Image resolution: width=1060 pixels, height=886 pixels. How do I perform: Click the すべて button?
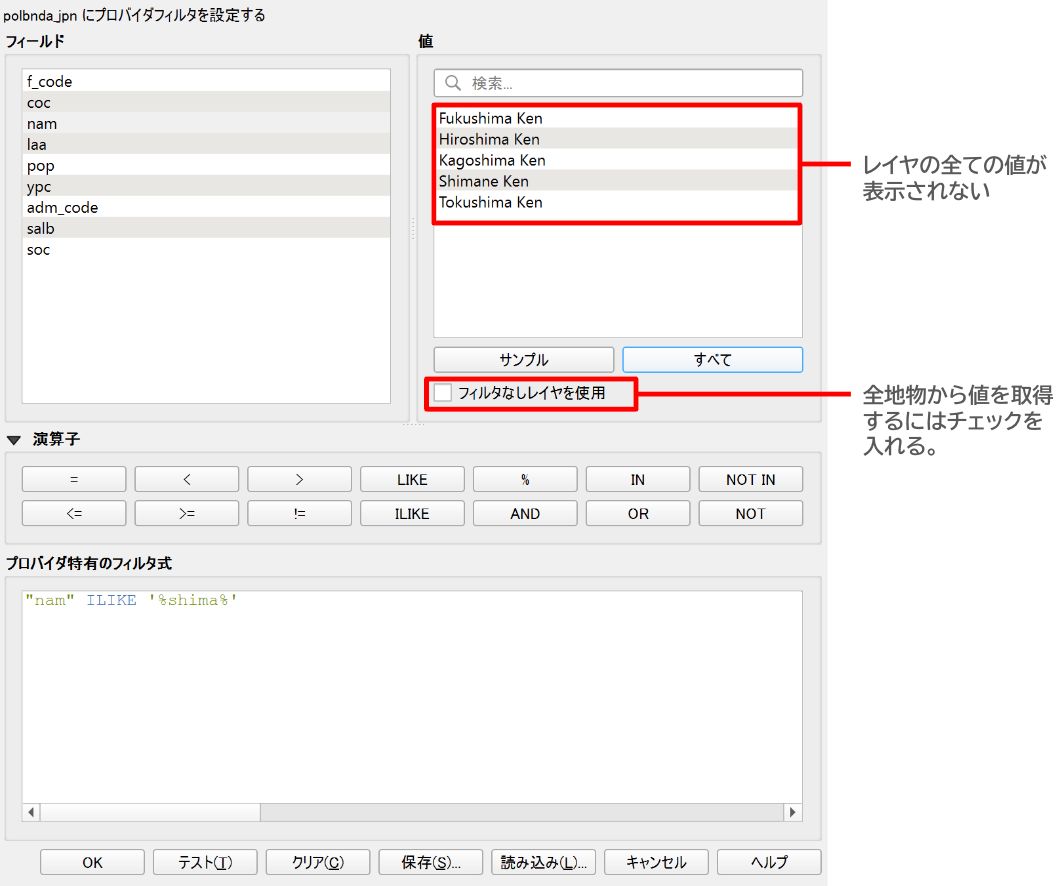coord(713,360)
